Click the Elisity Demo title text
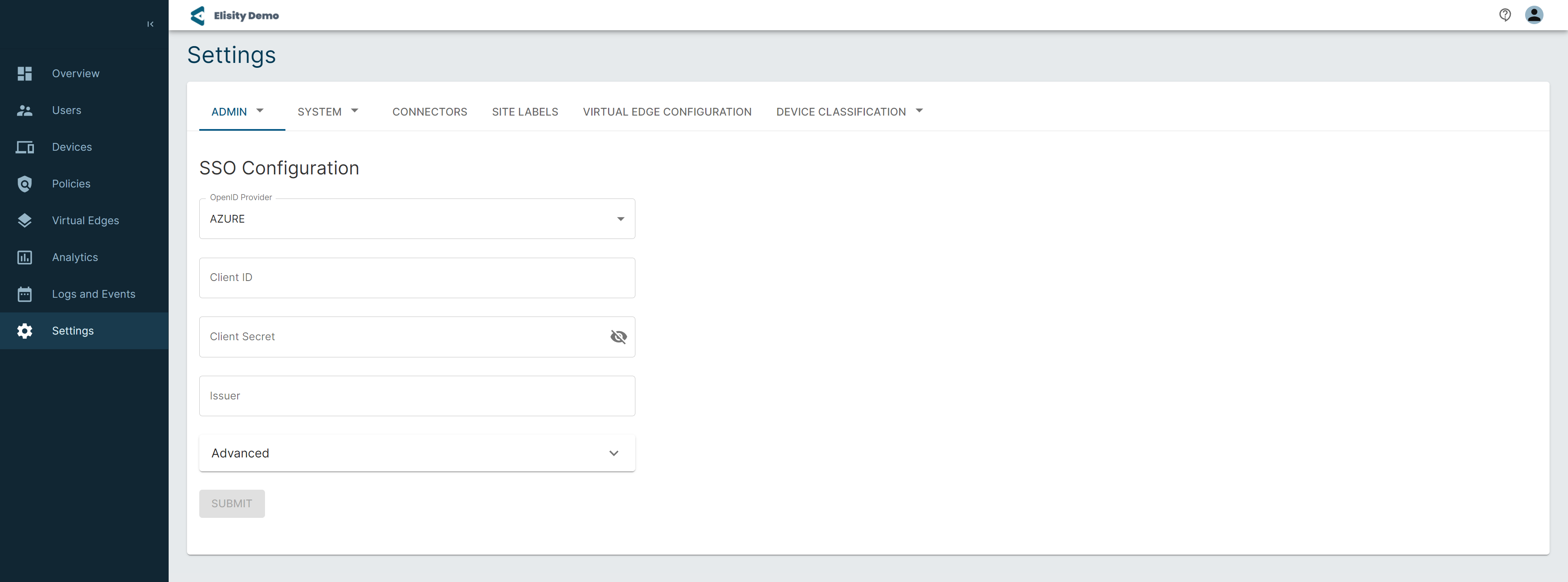 [x=246, y=16]
